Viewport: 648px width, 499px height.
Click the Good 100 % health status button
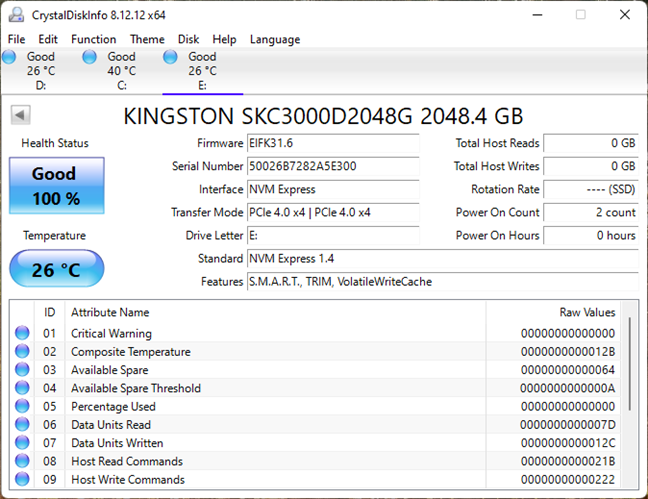click(57, 186)
